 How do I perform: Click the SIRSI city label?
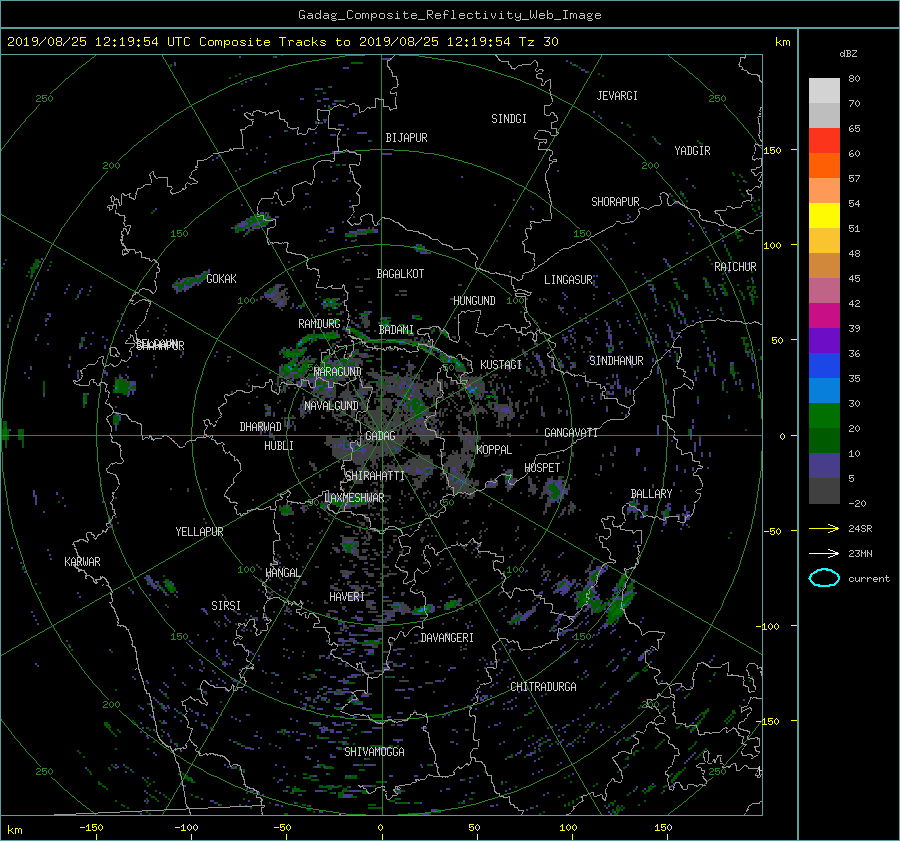(x=226, y=606)
